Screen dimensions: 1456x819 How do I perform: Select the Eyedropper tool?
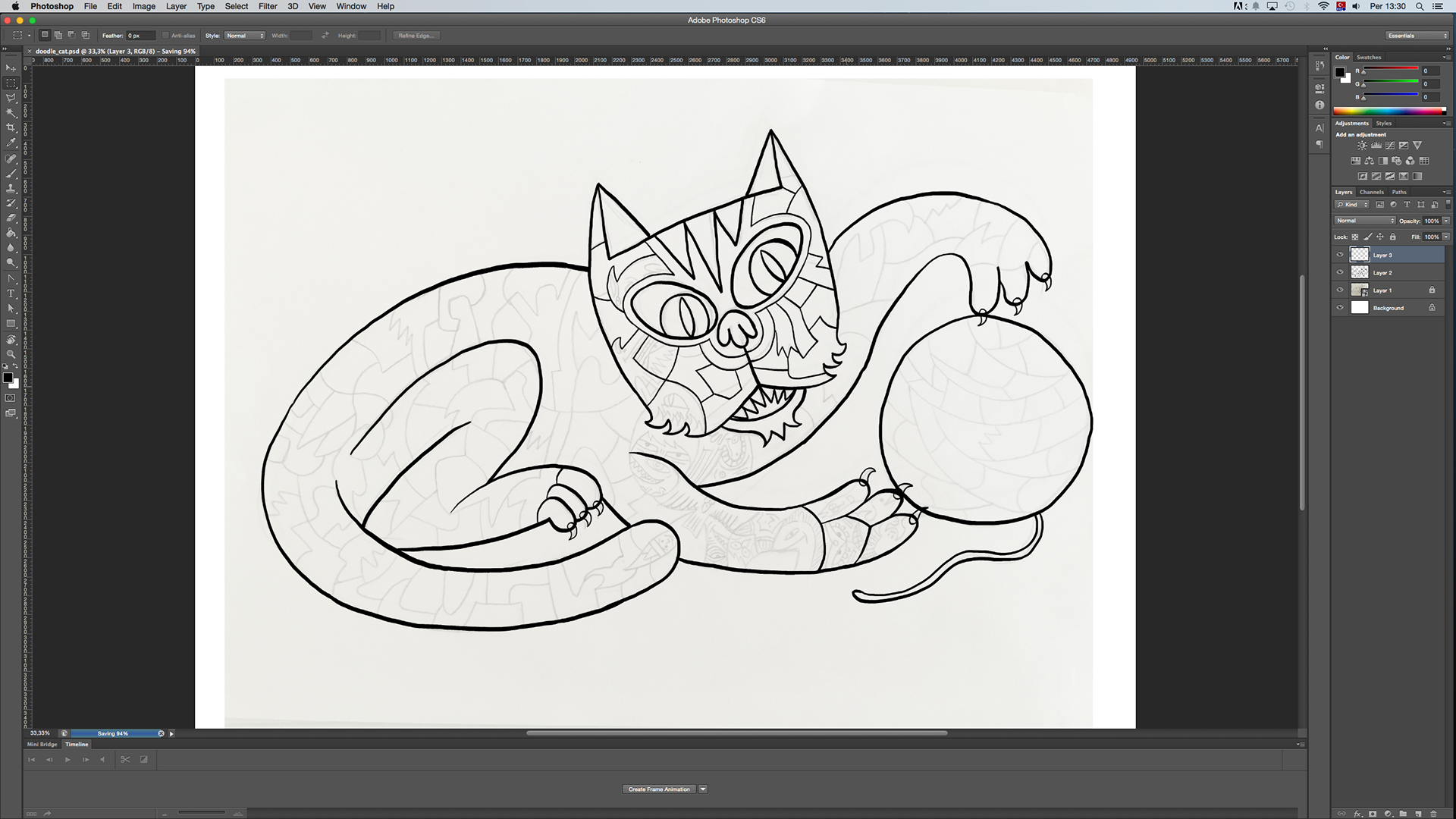[x=11, y=143]
